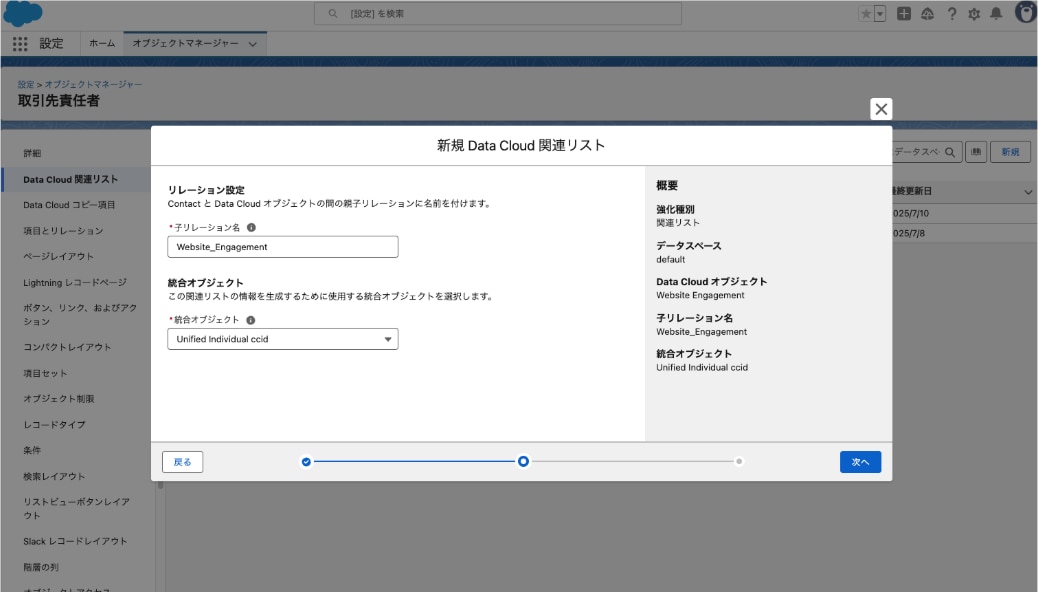Expand the オブジェクトマネージャー tab chevron
This screenshot has width=1040, height=592.
click(252, 44)
